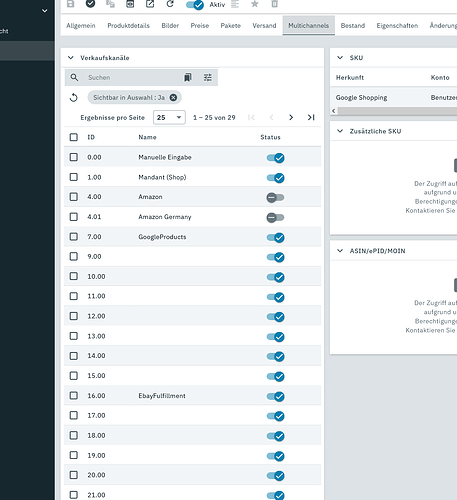This screenshot has width=457, height=500.
Task: Click the SKU table horizontal scrollbar
Action: tap(397, 111)
